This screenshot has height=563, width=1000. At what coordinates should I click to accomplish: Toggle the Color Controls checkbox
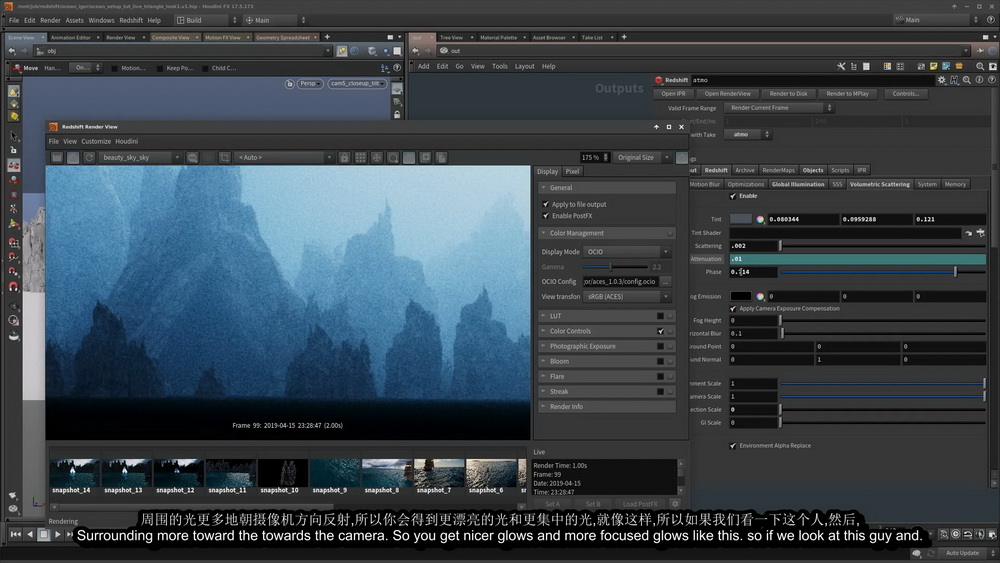(661, 332)
